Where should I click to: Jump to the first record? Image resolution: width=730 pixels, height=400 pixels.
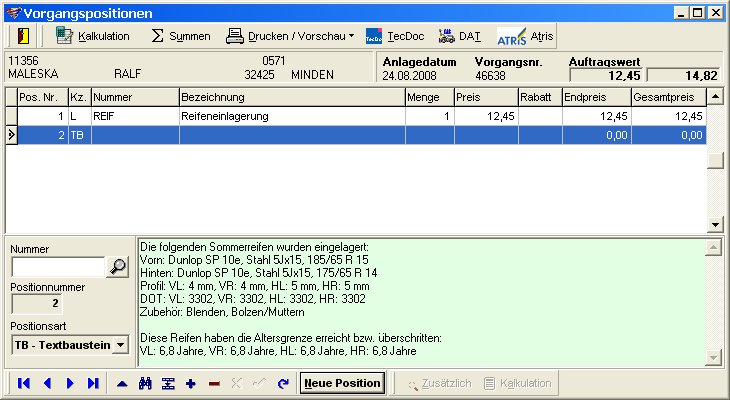click(x=24, y=383)
